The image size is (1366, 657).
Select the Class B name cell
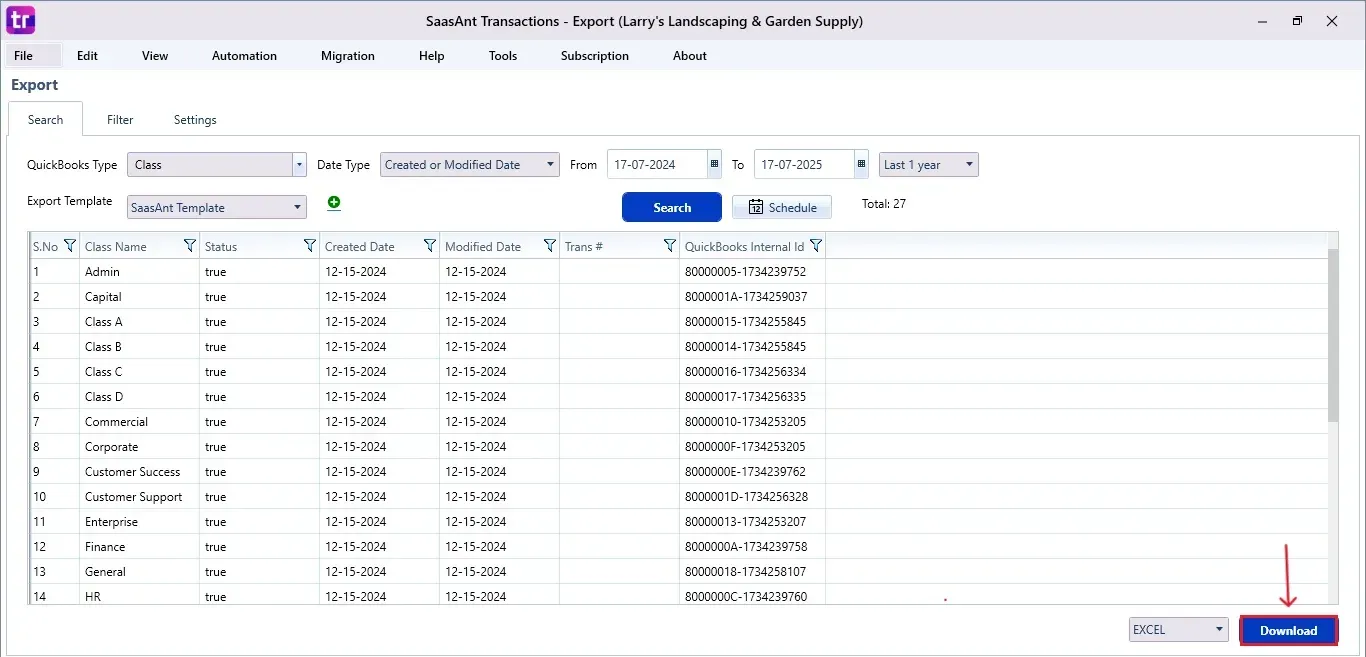tap(139, 347)
